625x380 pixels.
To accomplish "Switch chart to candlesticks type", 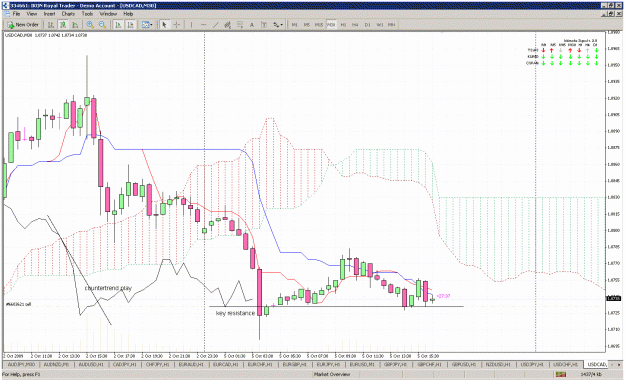I will (x=63, y=25).
